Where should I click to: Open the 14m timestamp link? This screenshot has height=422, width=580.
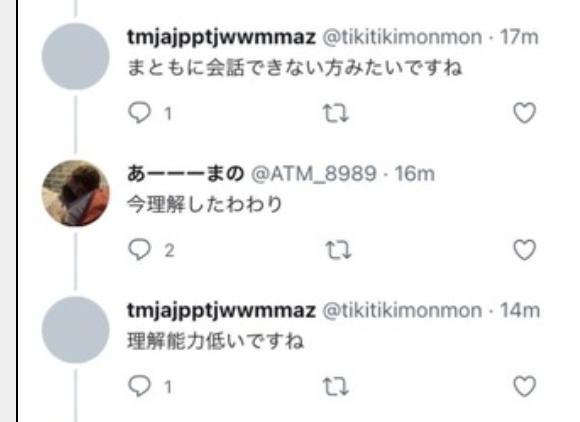pyautogui.click(x=520, y=310)
